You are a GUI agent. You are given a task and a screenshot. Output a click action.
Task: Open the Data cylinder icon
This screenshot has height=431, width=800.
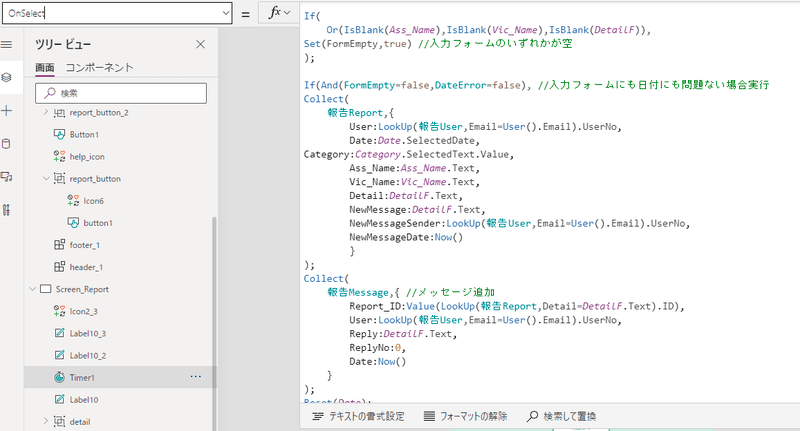click(x=7, y=144)
